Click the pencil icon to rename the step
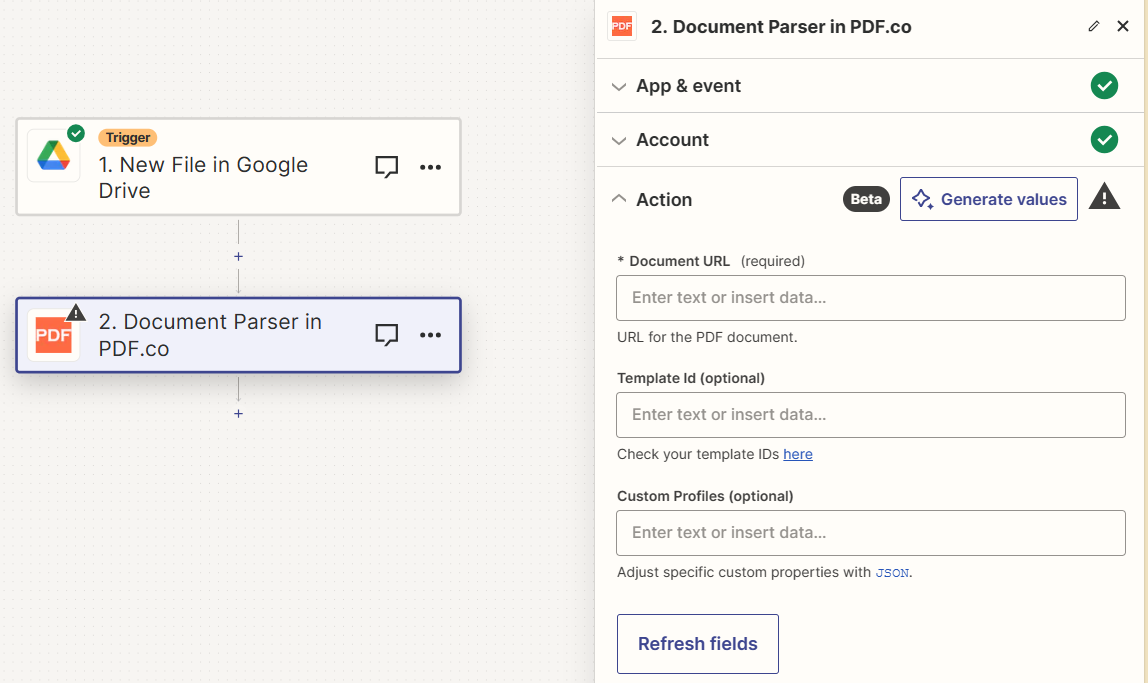The image size is (1148, 683). 1094,26
